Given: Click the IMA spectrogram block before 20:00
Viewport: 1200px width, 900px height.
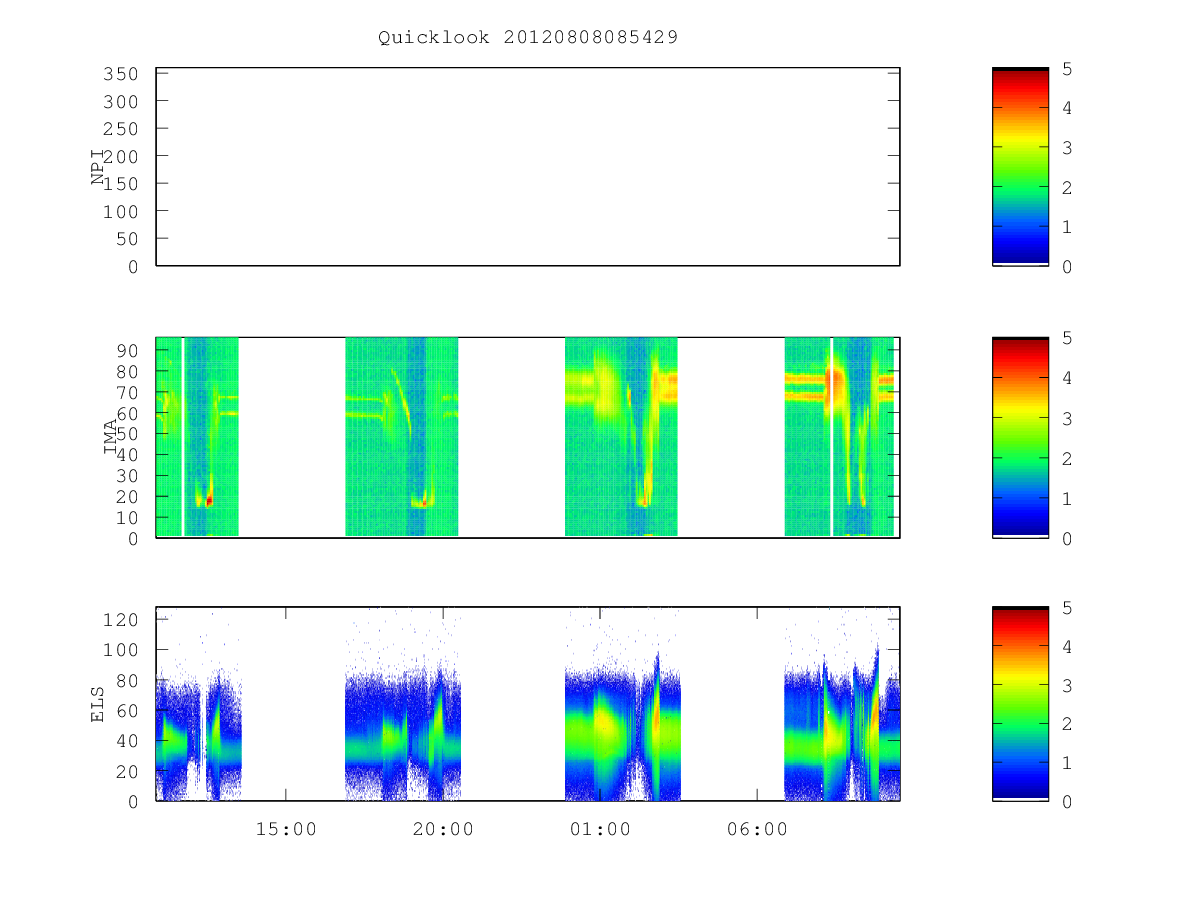Looking at the screenshot, I should 401,437.
